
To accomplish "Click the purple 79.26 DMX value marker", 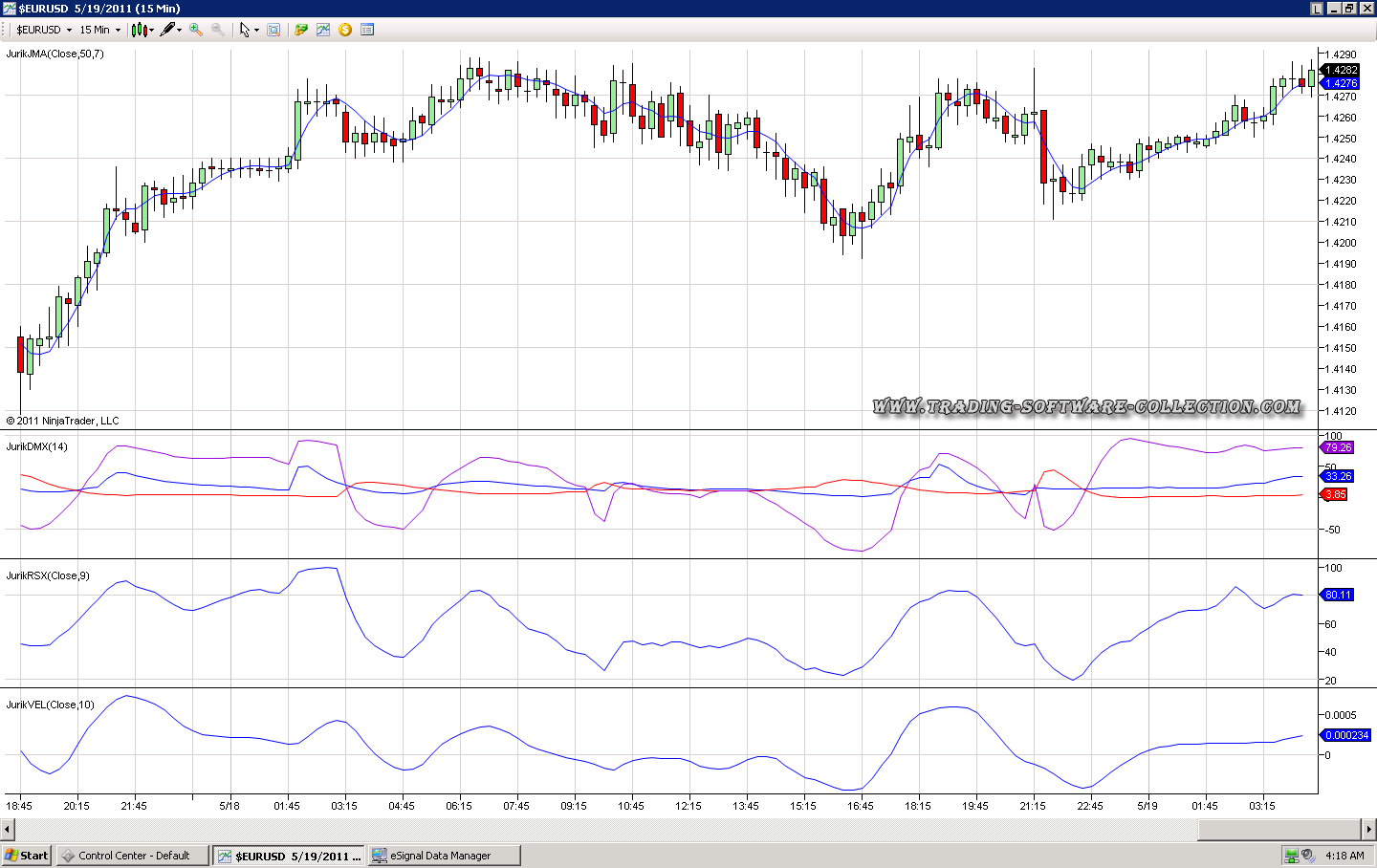I will (x=1338, y=447).
